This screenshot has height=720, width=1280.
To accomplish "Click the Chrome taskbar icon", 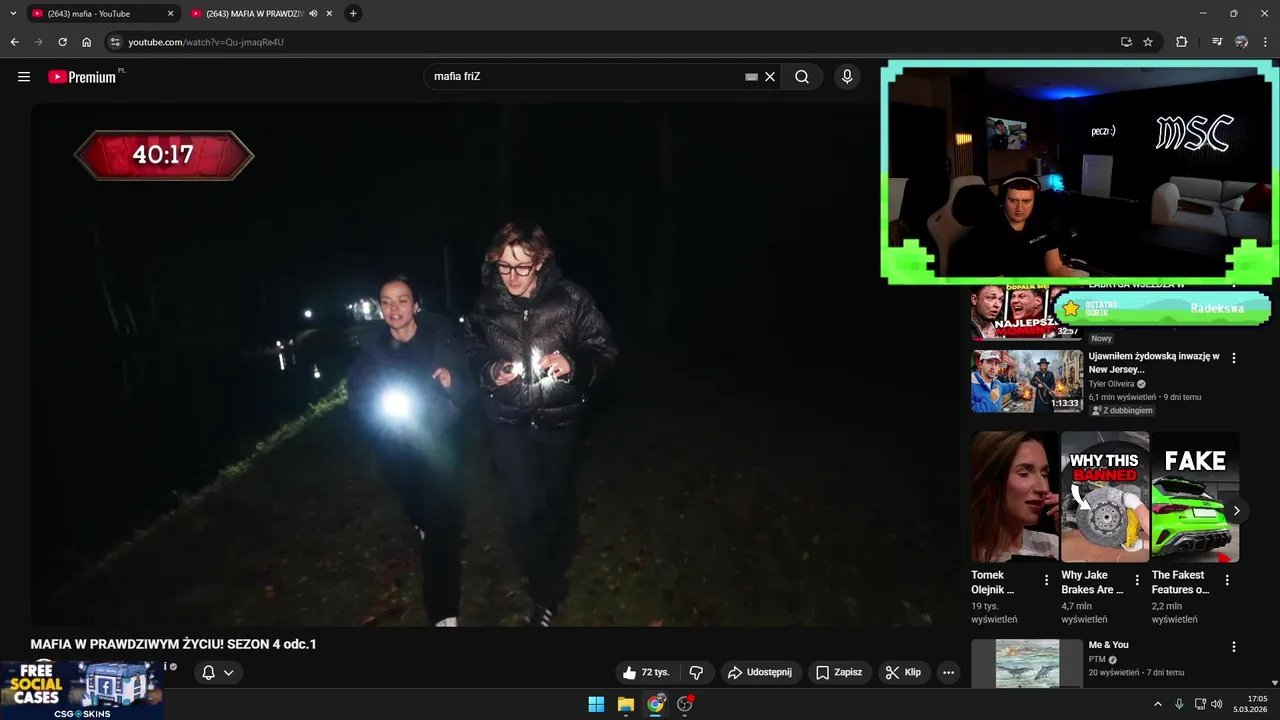I will 655,704.
